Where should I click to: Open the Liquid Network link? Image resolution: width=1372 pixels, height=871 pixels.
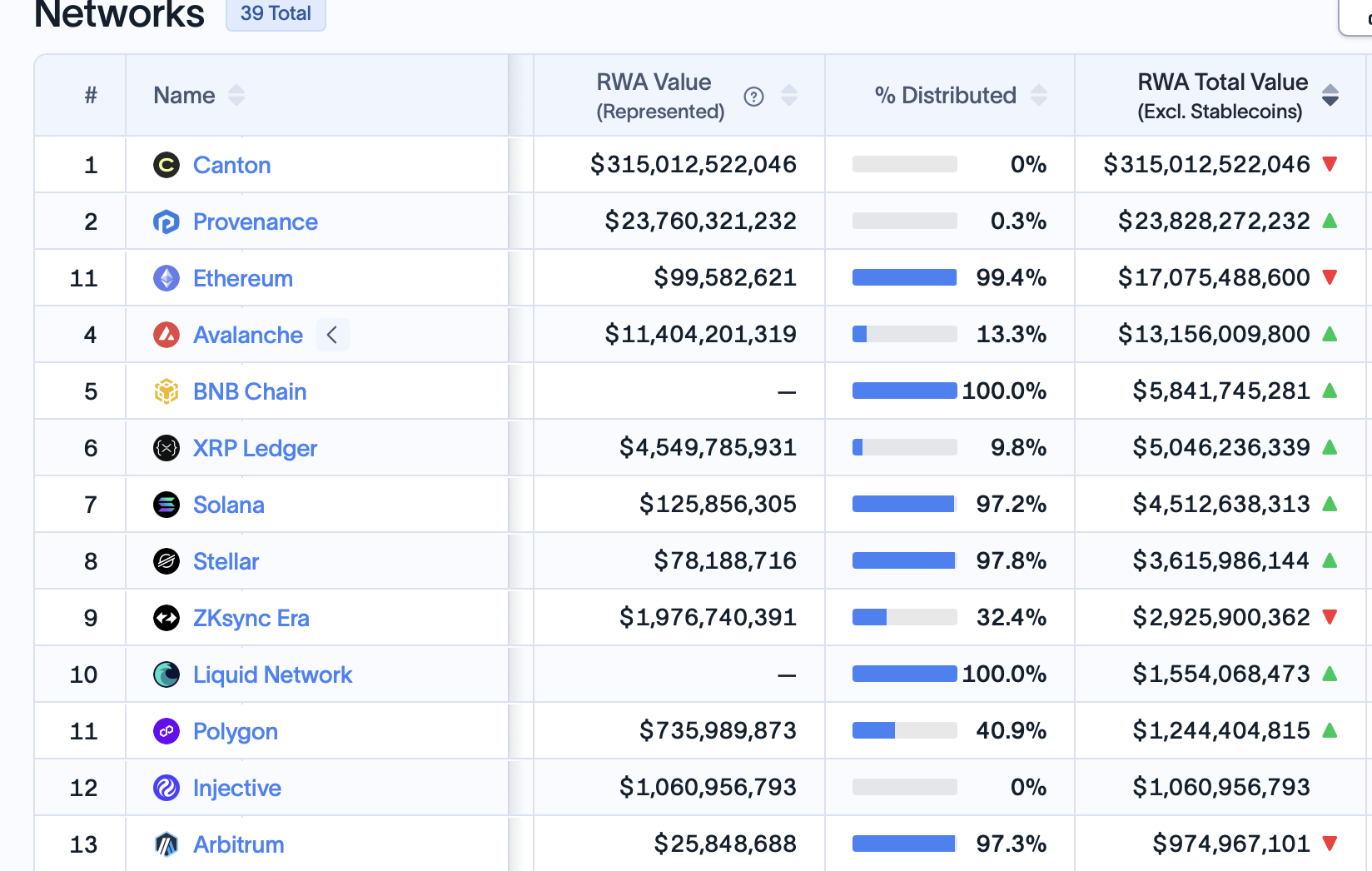[272, 674]
